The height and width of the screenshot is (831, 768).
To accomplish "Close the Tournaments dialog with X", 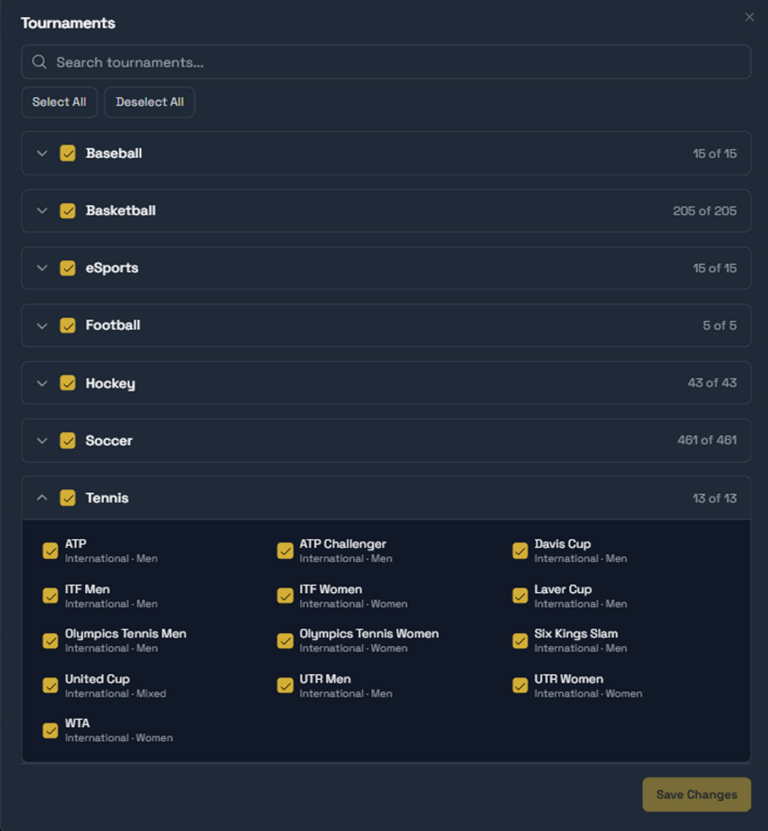I will click(750, 17).
